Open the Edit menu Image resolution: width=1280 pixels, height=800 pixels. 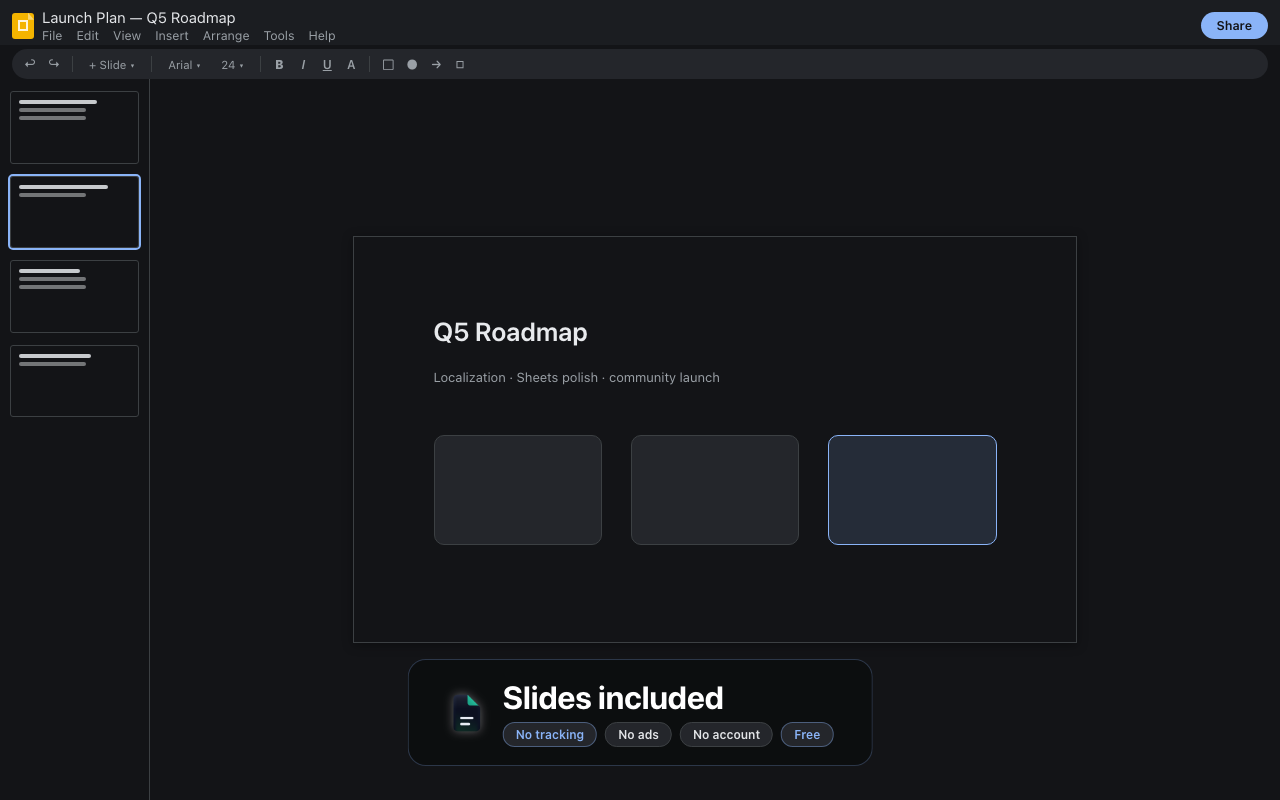coord(88,36)
